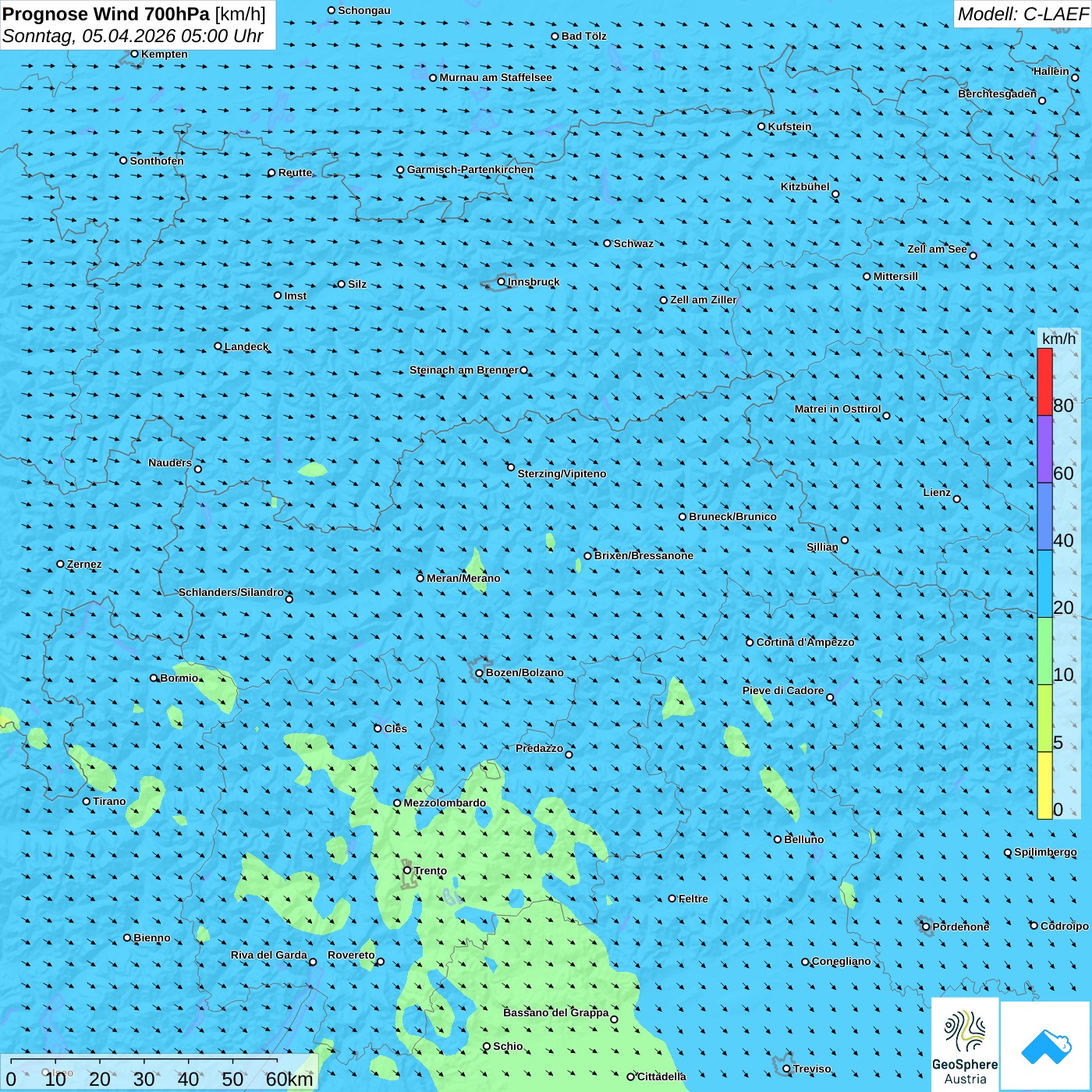Click the red 80 km/h legend color
1092x1092 pixels.
(1044, 382)
